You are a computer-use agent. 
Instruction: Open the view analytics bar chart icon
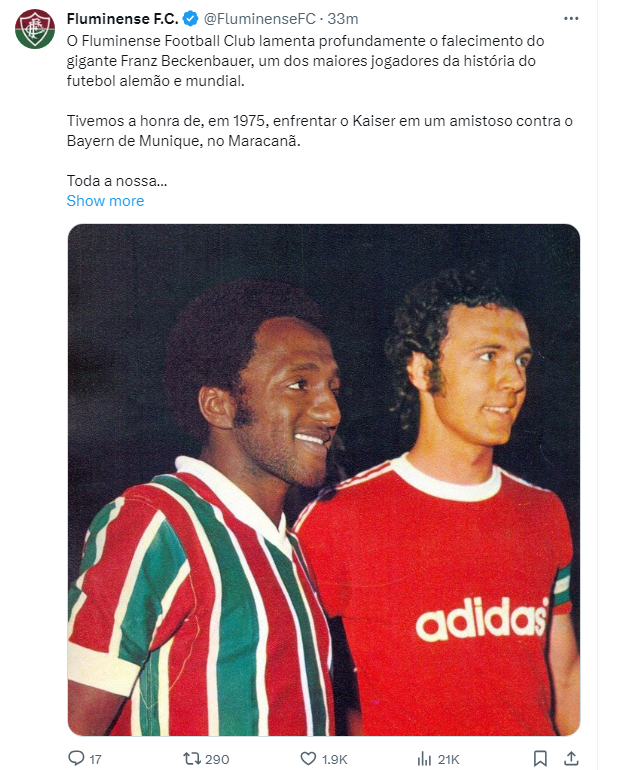pos(424,758)
